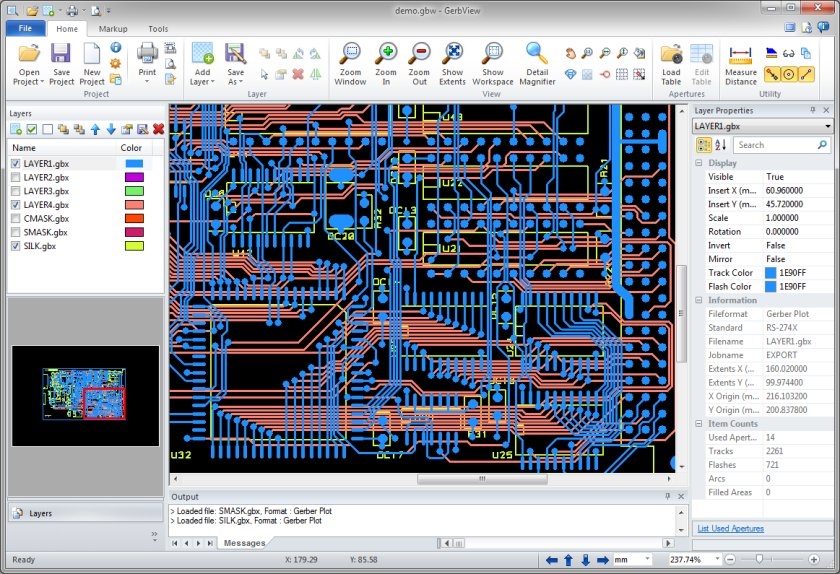Click Show Extents in the View group
The height and width of the screenshot is (574, 840).
[452, 62]
